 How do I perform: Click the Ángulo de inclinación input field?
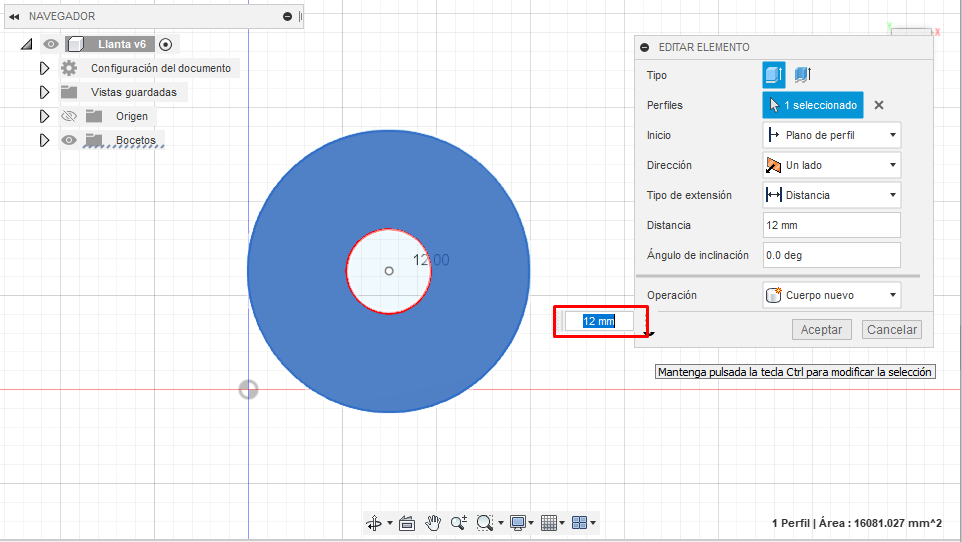pos(831,255)
